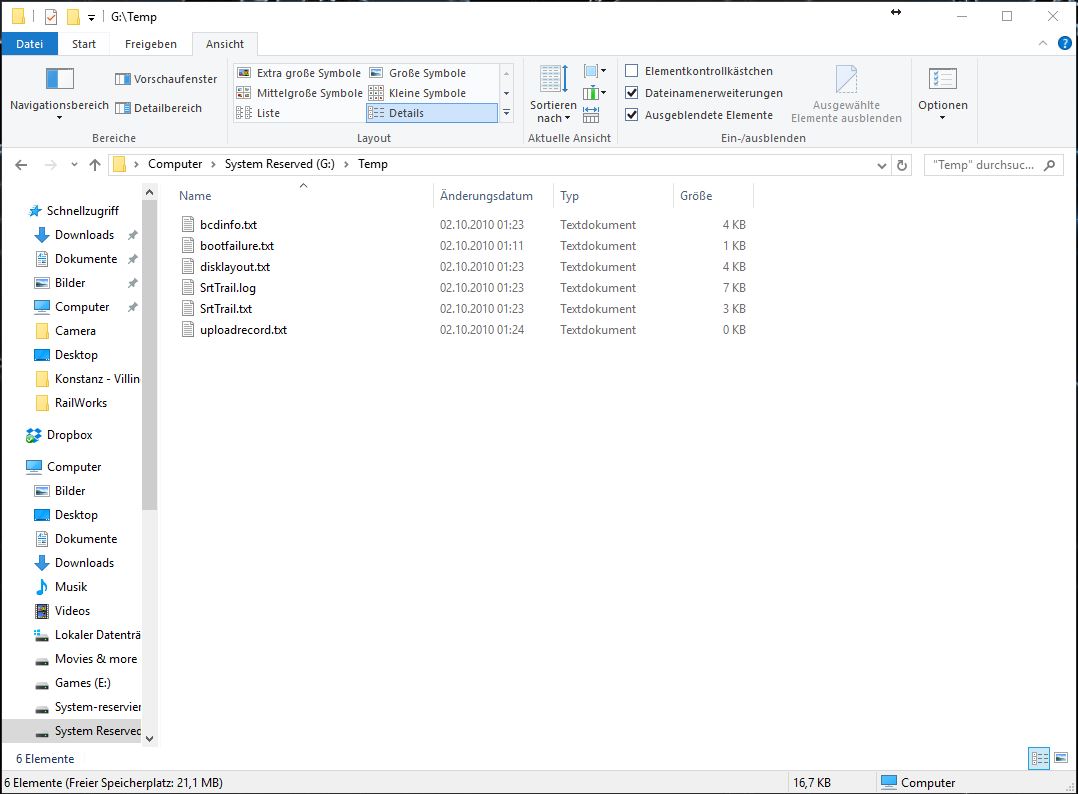
Task: Select Mittelgroße Symbole layout
Action: coord(299,93)
